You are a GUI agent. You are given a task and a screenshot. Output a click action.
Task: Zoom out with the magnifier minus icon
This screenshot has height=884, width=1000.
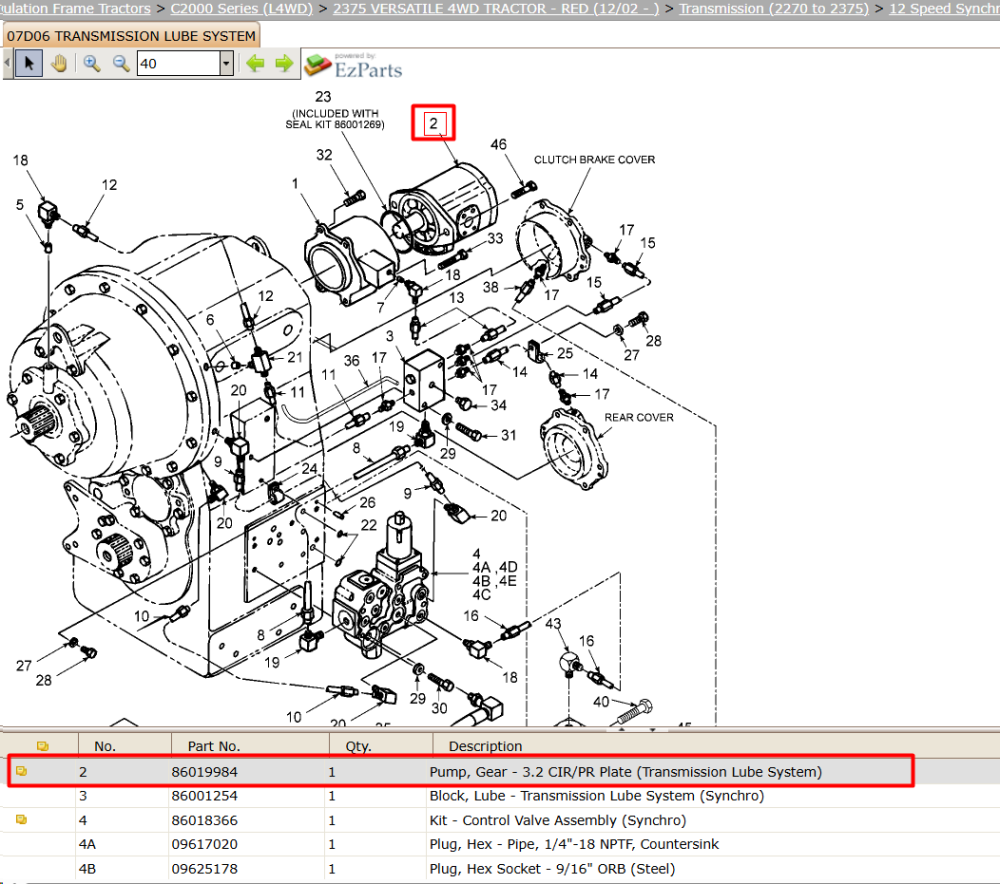click(x=121, y=63)
